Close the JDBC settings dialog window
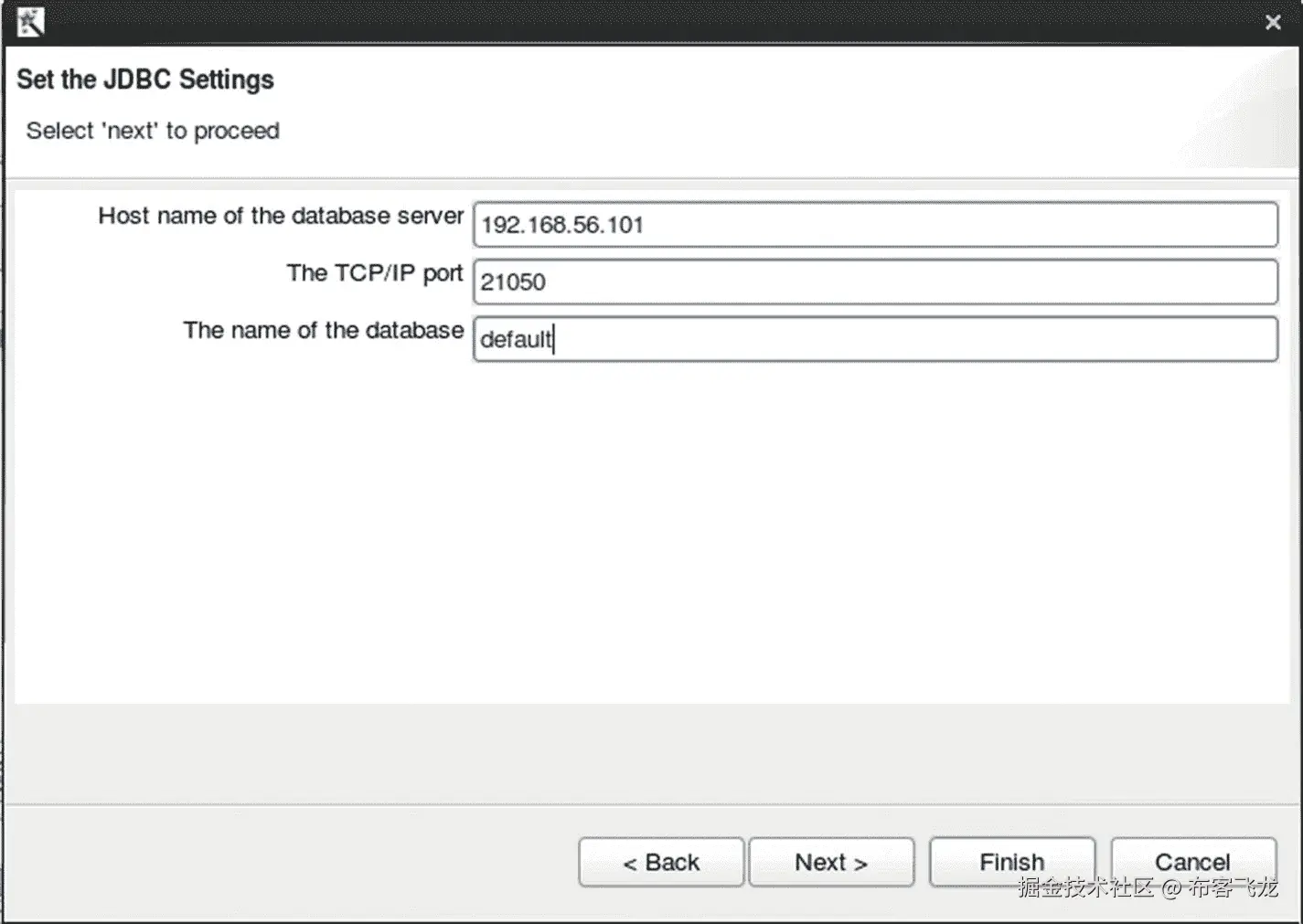 tap(1273, 22)
